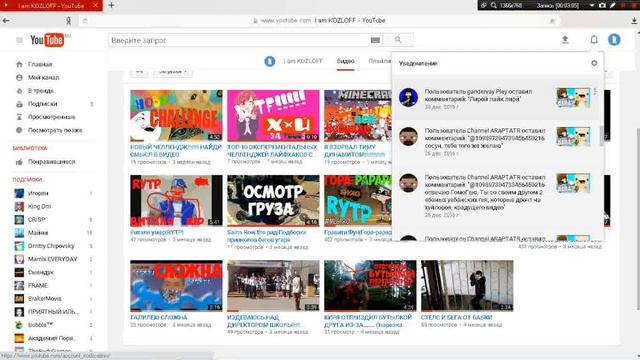Open the CRISP subscription channel
640x360 pixels.
click(x=36, y=220)
